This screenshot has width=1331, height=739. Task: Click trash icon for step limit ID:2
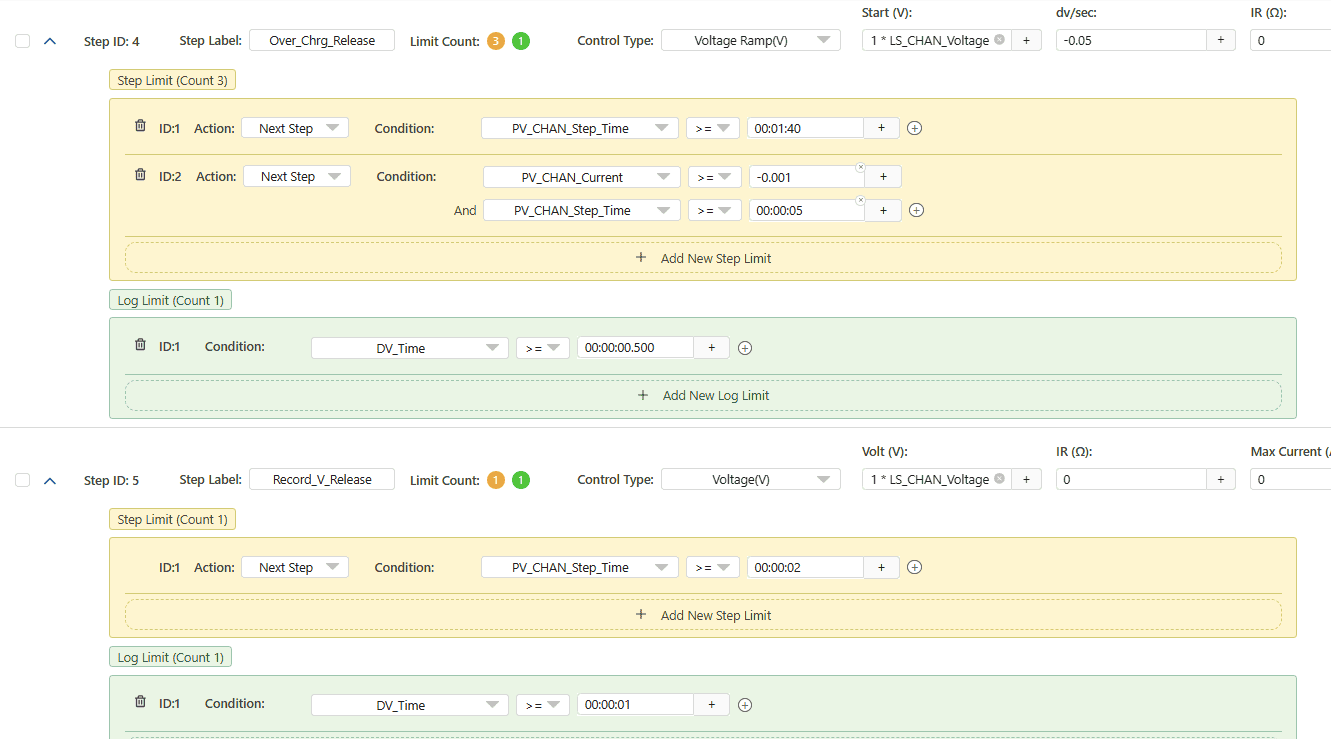coord(140,175)
